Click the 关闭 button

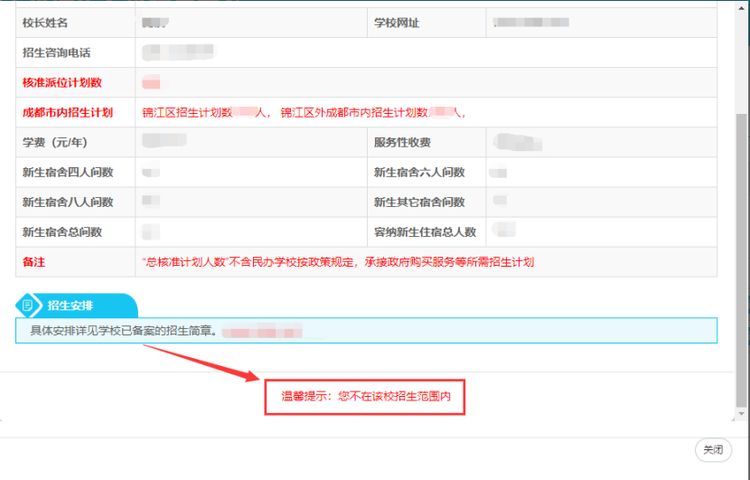point(713,450)
